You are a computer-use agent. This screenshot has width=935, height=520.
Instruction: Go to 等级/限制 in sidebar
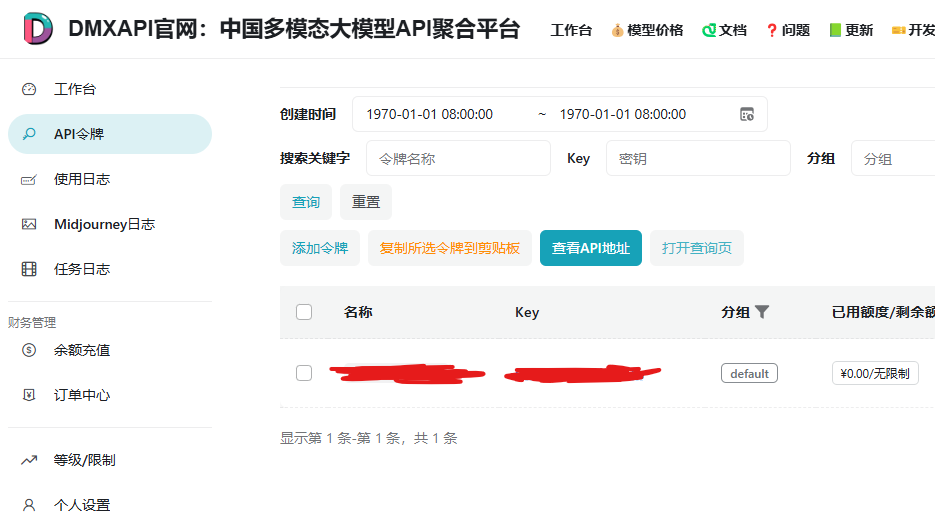click(x=110, y=460)
